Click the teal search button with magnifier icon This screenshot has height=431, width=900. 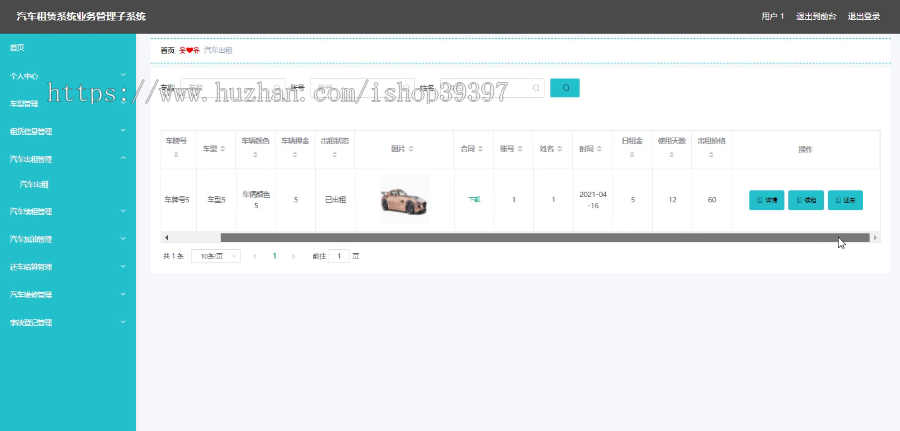(x=565, y=88)
